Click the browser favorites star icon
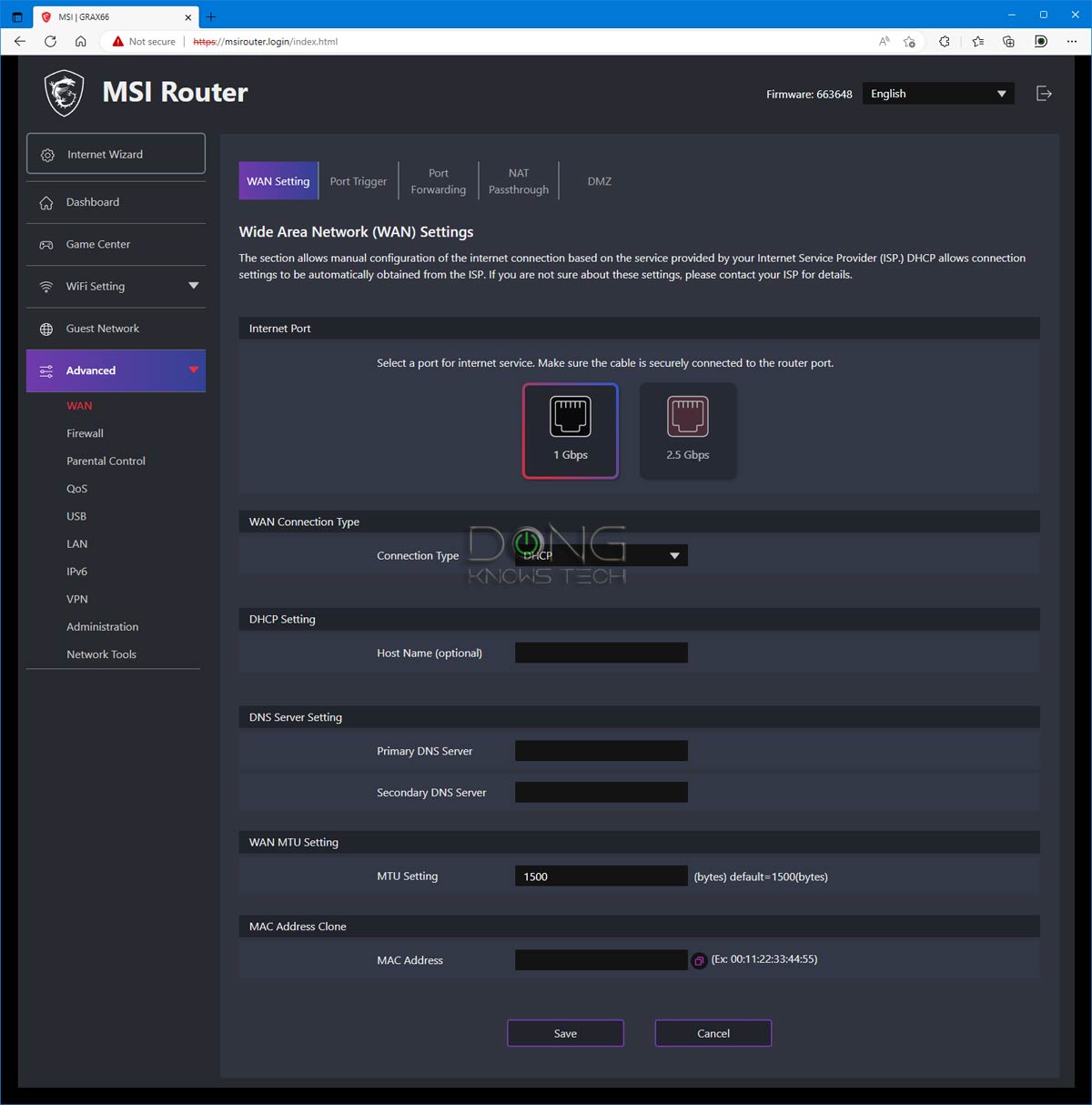 977,41
